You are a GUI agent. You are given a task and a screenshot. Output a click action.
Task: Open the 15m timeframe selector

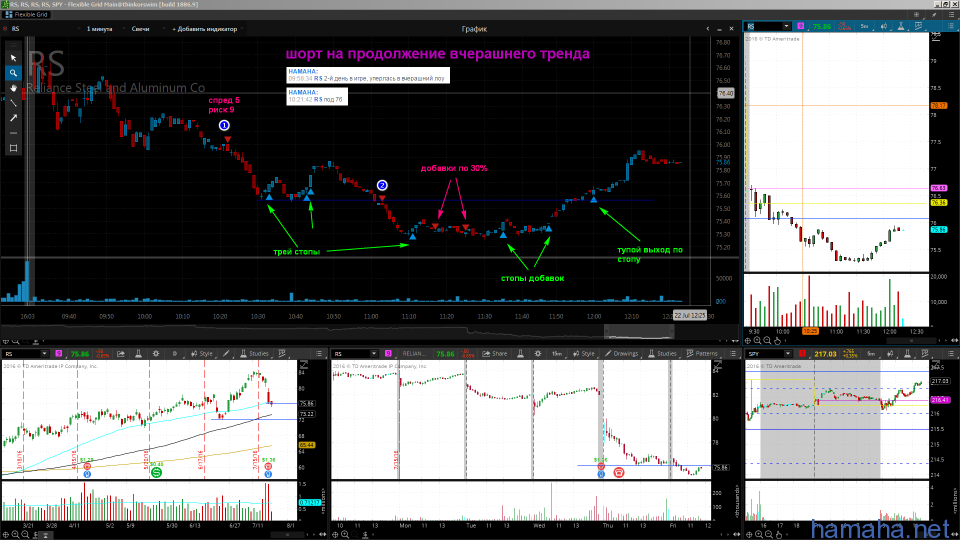(x=557, y=354)
